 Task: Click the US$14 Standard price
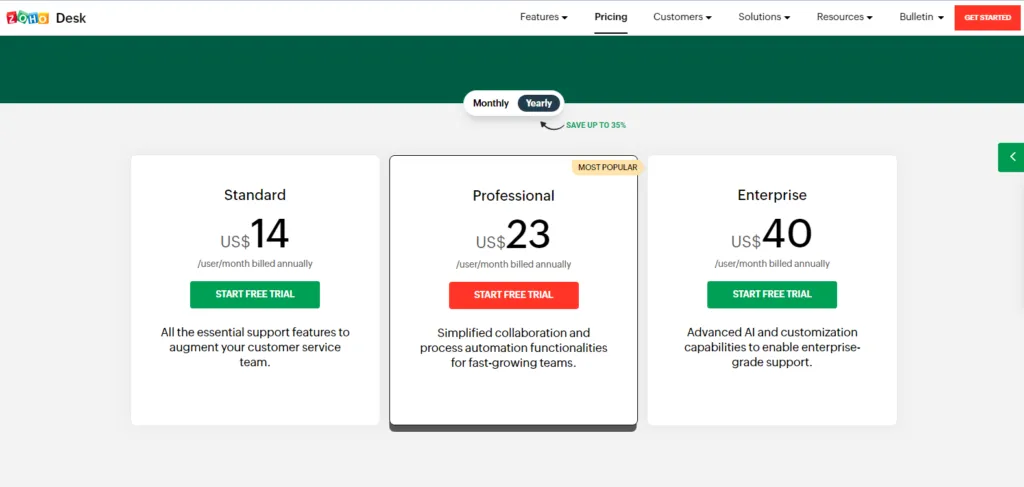point(255,234)
